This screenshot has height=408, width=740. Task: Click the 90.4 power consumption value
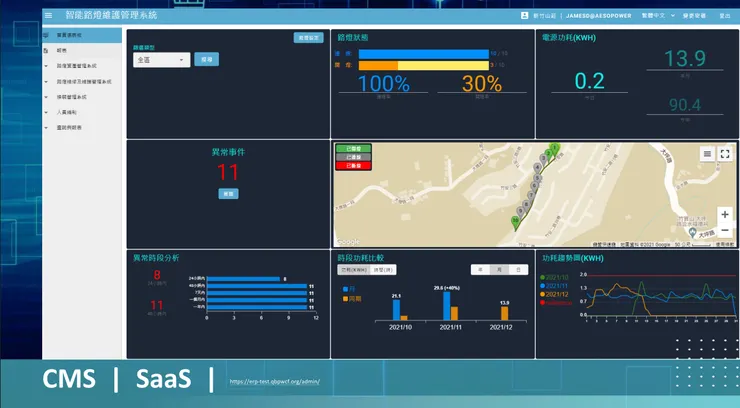[685, 105]
